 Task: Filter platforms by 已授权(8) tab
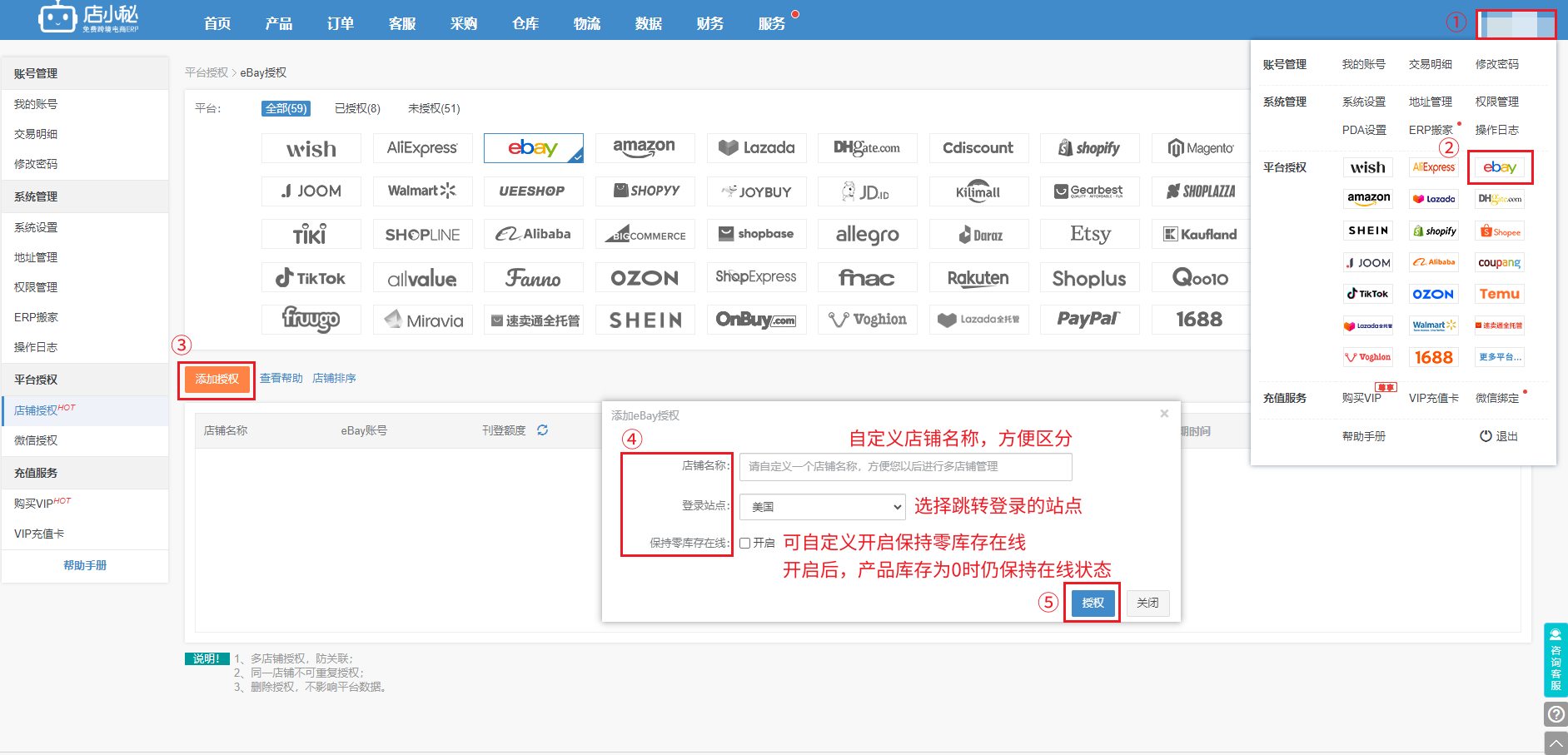click(357, 108)
